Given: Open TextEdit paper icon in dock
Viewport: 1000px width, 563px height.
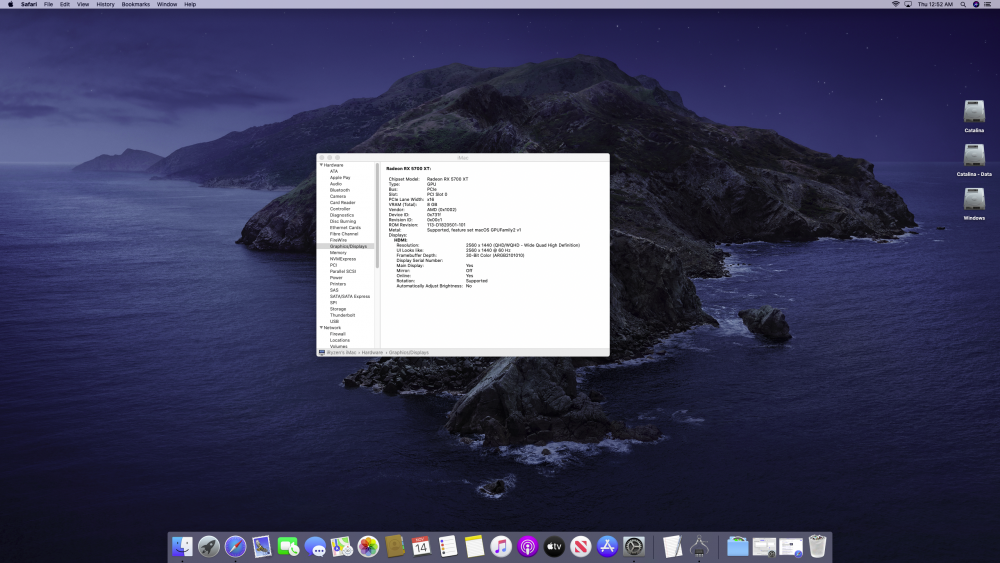Looking at the screenshot, I should click(672, 546).
